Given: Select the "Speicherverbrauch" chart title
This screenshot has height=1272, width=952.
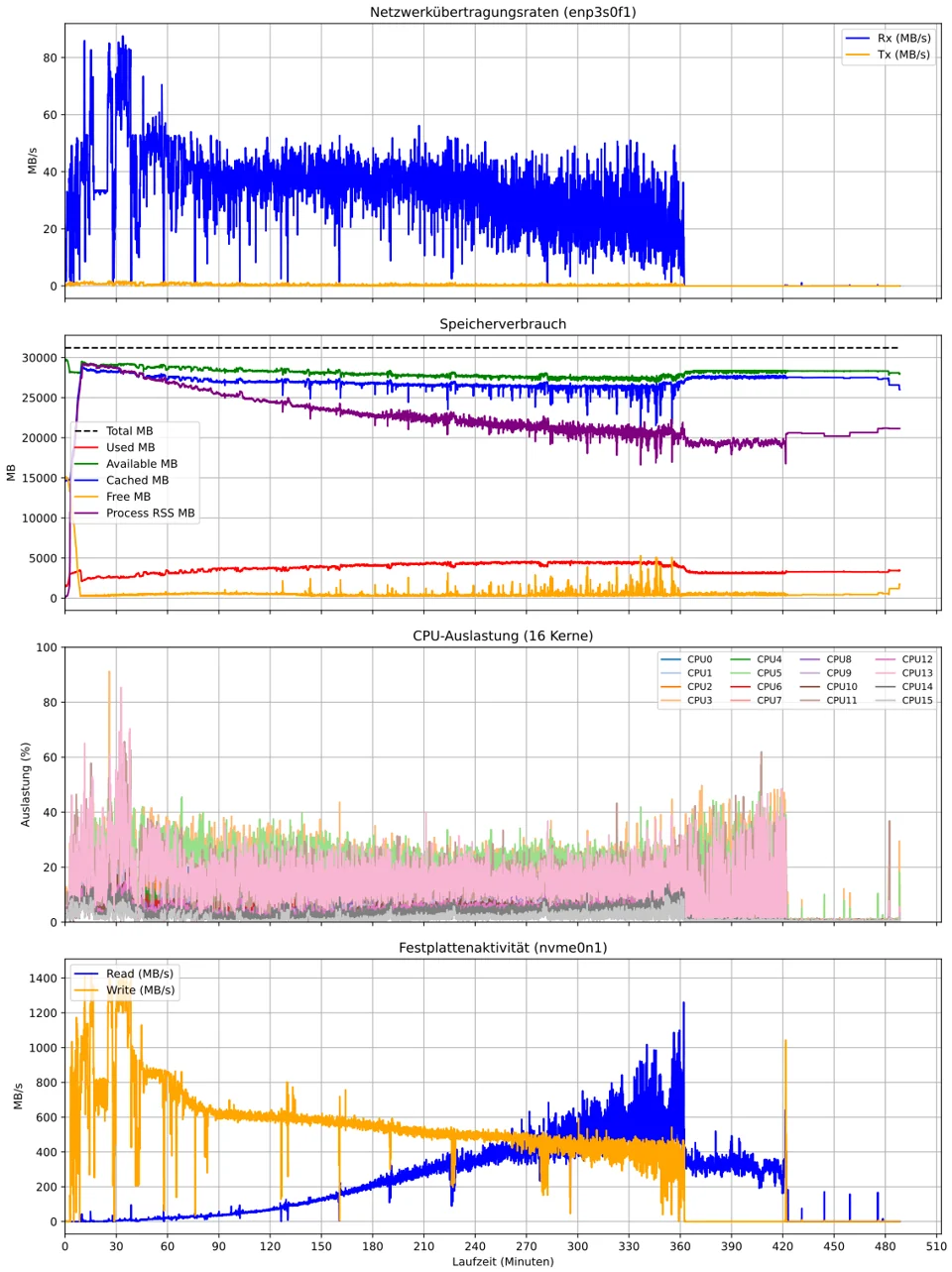Looking at the screenshot, I should click(x=503, y=324).
